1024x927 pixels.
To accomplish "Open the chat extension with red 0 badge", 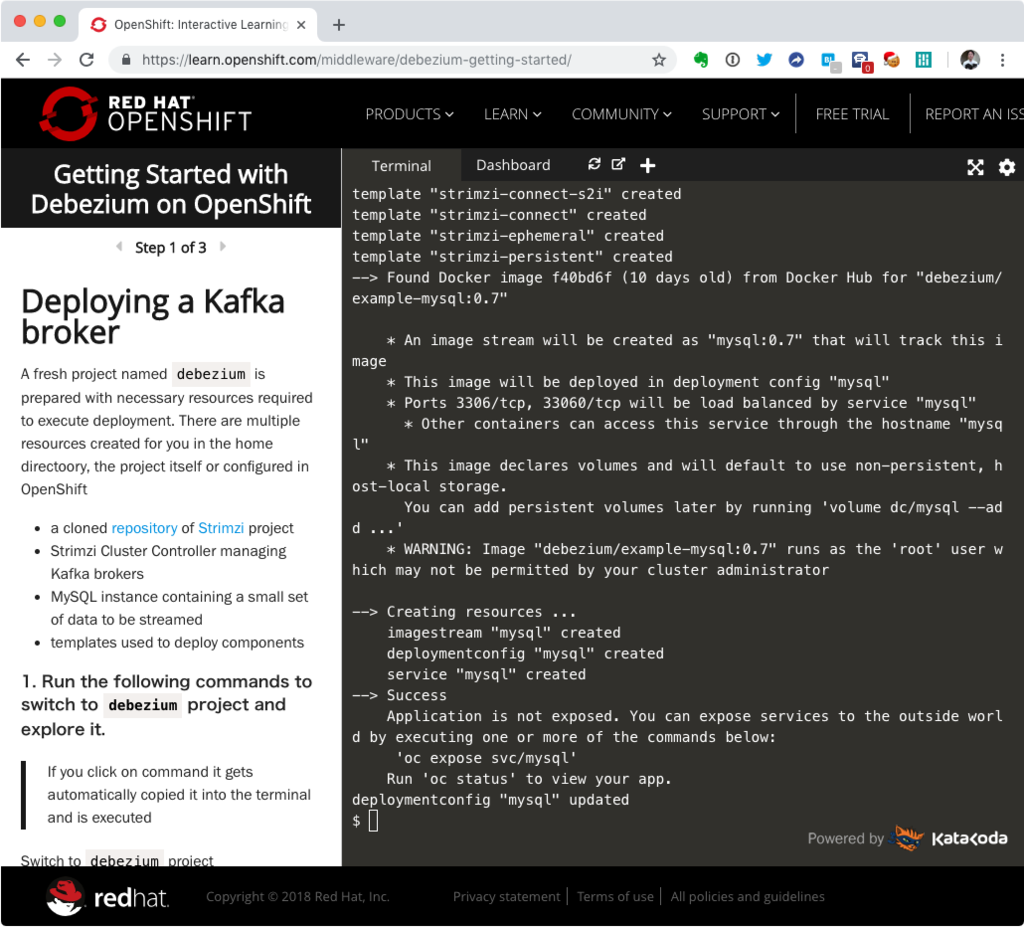I will tap(862, 61).
